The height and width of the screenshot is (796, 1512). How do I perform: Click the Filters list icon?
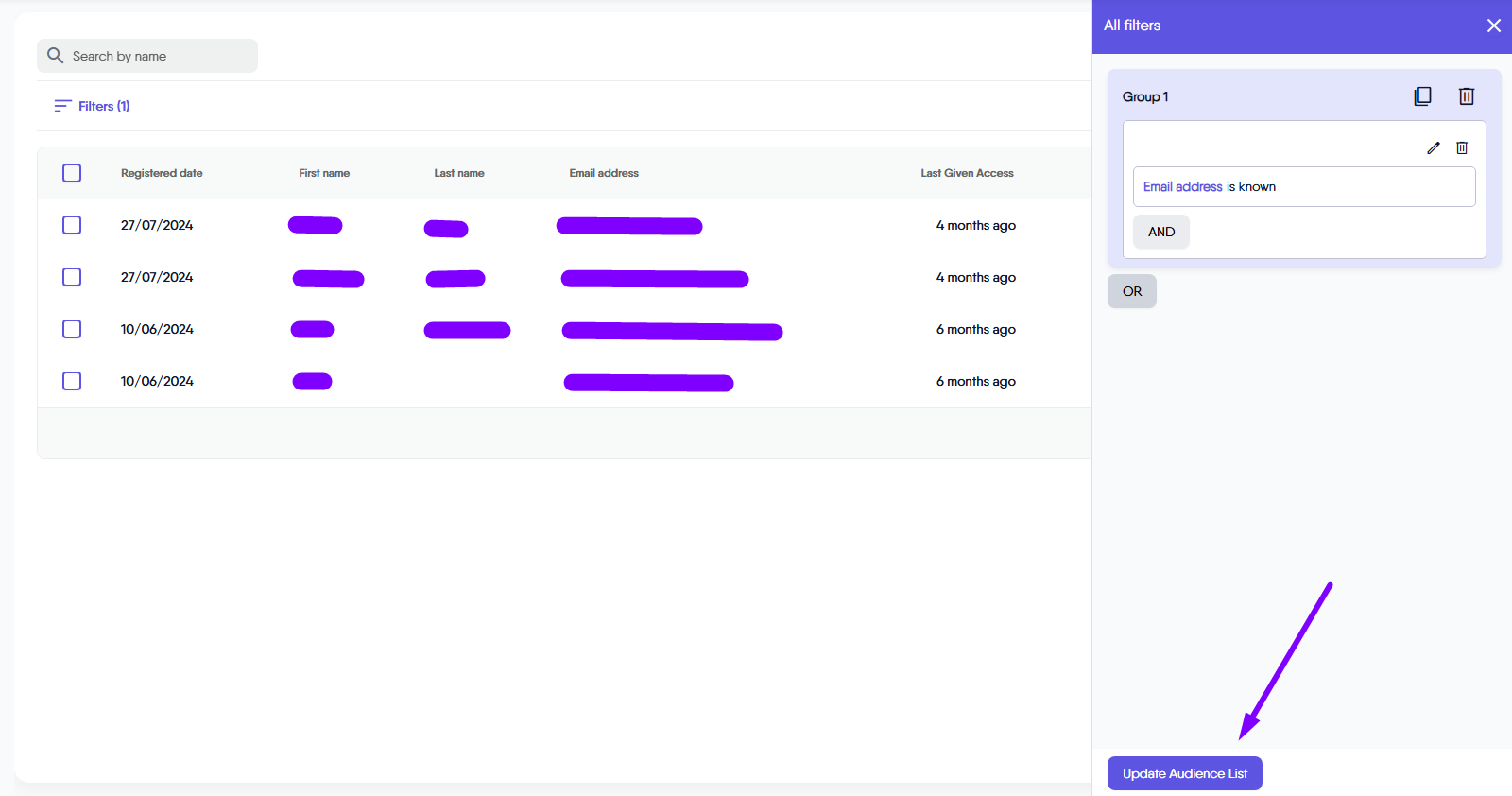pos(62,106)
